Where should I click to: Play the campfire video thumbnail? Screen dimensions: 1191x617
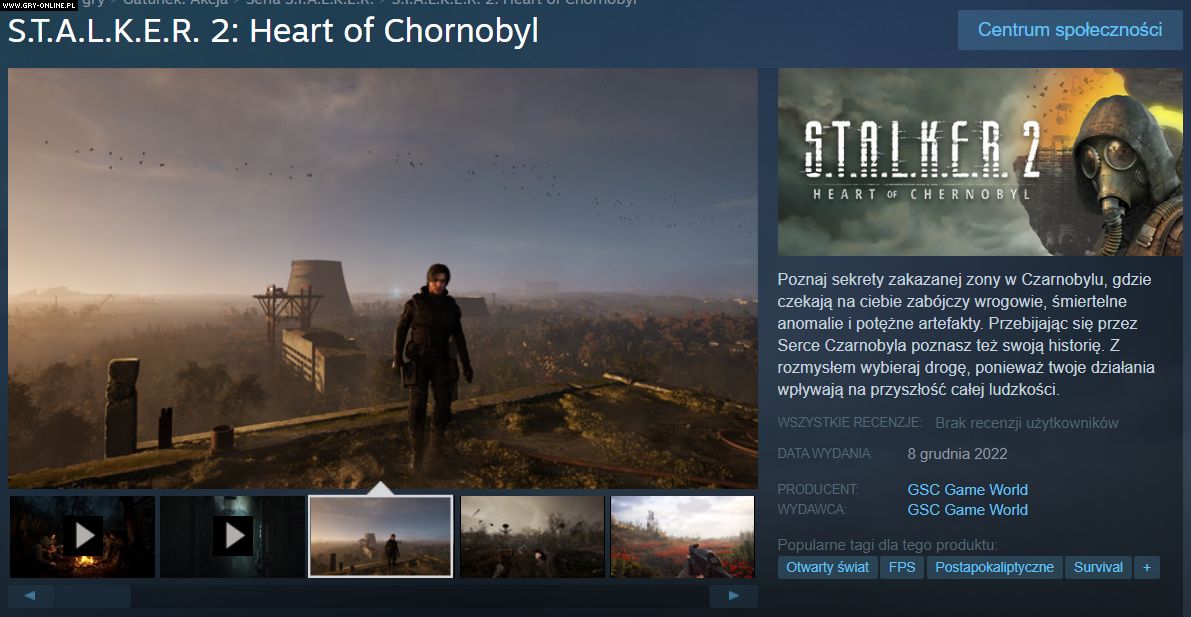(x=82, y=536)
